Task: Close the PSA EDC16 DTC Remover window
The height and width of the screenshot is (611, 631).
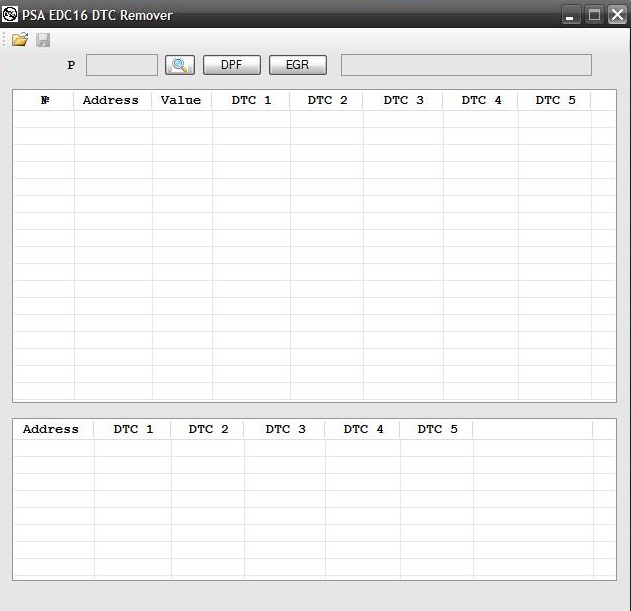Action: [x=616, y=14]
